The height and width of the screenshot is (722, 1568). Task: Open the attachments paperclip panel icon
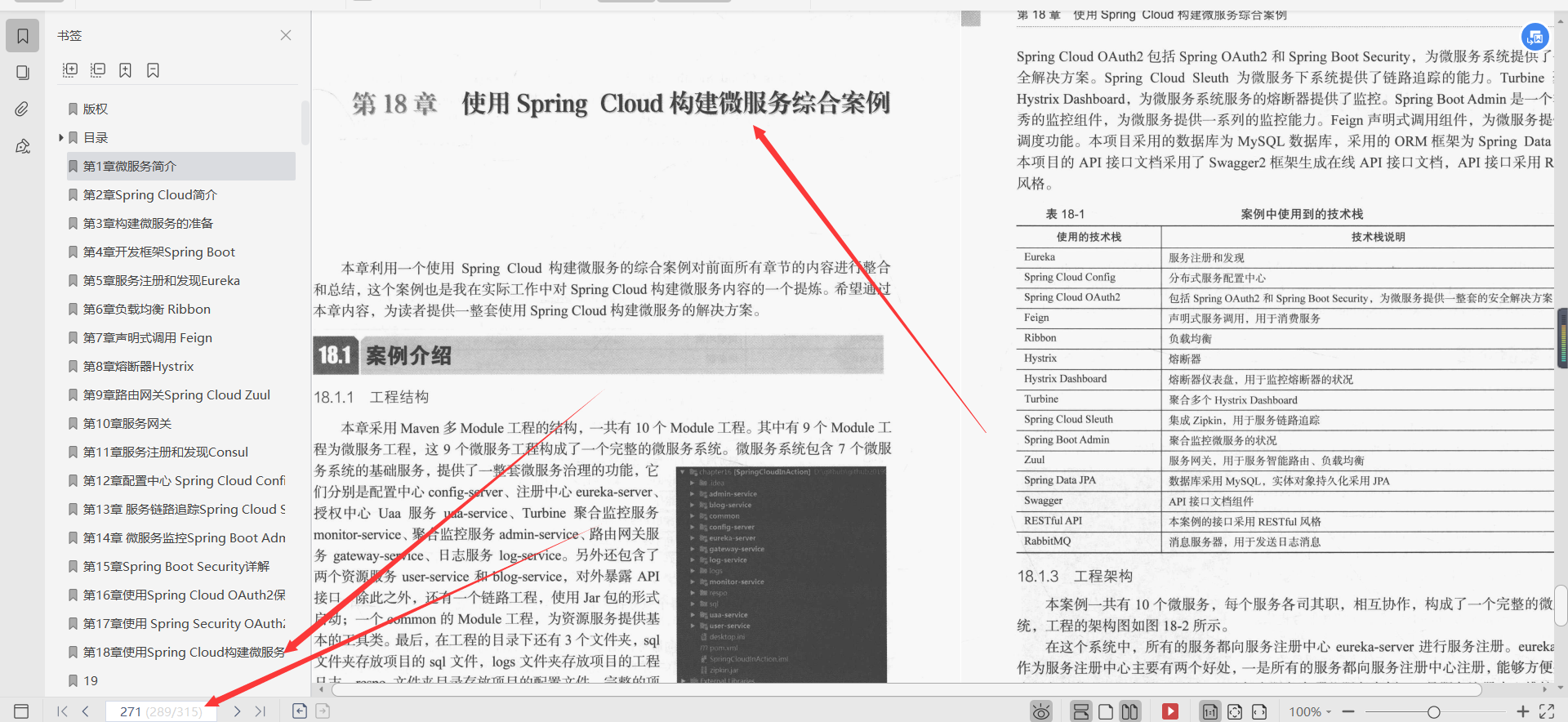[23, 109]
